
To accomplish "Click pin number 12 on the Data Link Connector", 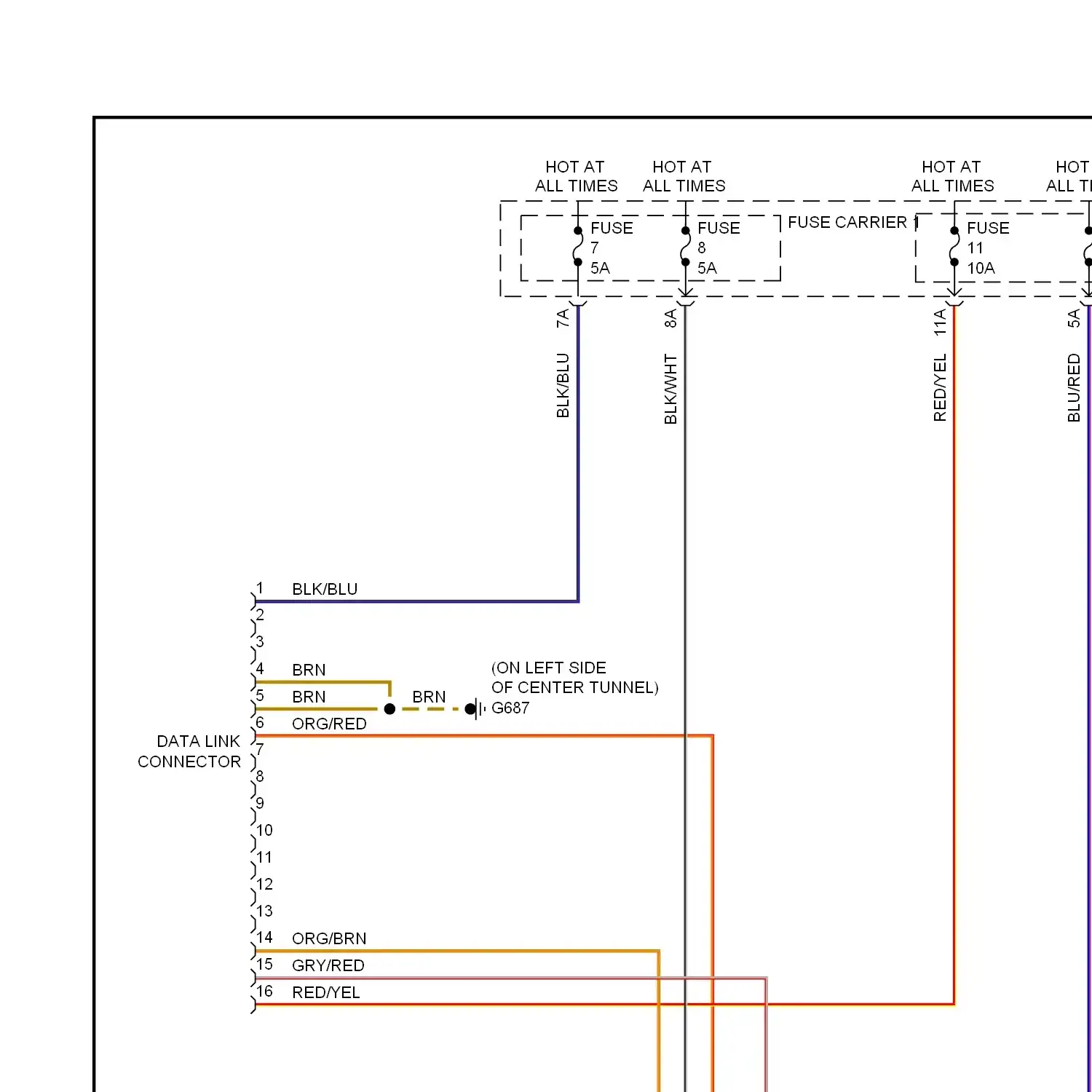I will [264, 885].
